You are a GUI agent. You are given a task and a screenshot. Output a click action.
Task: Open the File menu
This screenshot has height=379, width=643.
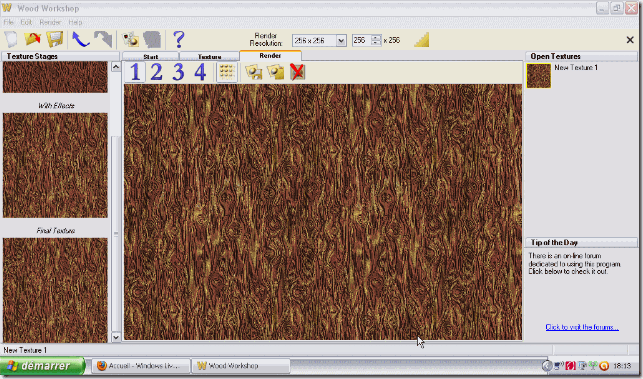tap(9, 22)
